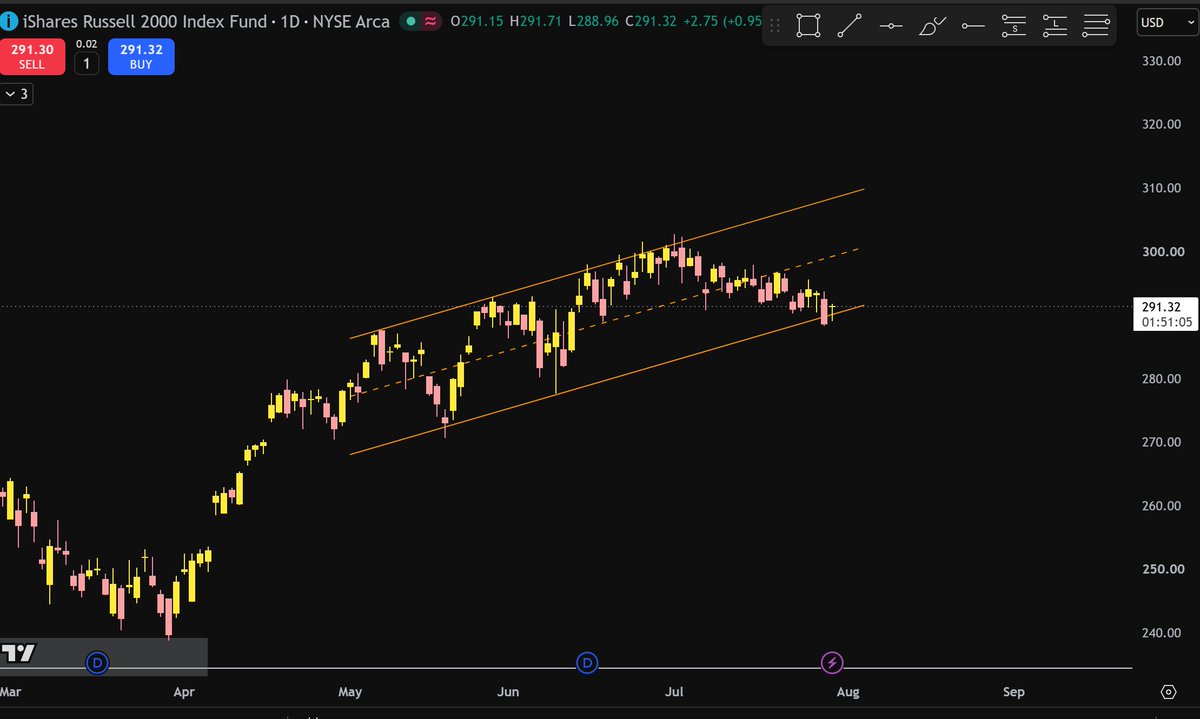
Task: Click the Jul label on time axis
Action: coord(675,692)
